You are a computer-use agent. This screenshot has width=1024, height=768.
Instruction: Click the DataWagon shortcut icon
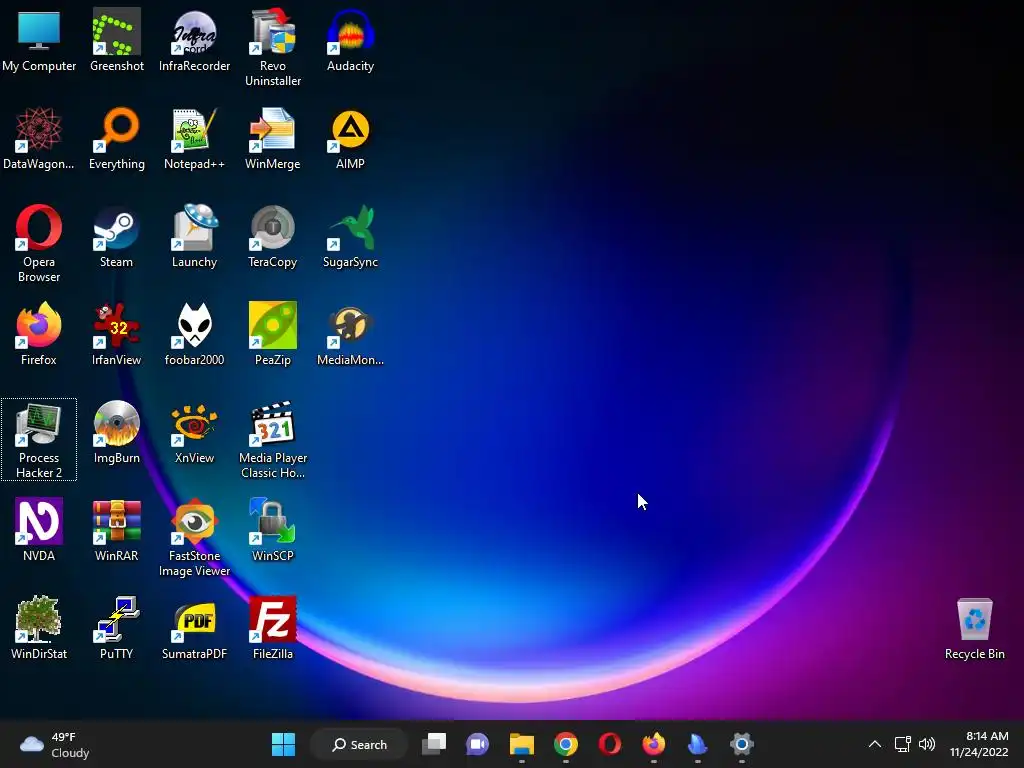(x=39, y=139)
